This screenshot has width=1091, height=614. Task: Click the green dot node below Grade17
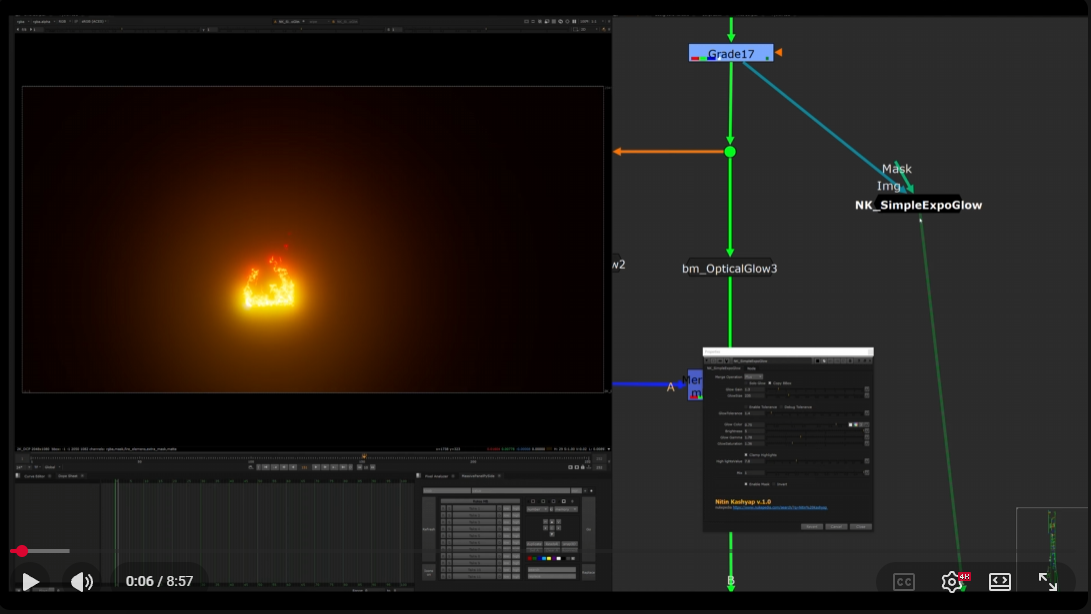[730, 152]
